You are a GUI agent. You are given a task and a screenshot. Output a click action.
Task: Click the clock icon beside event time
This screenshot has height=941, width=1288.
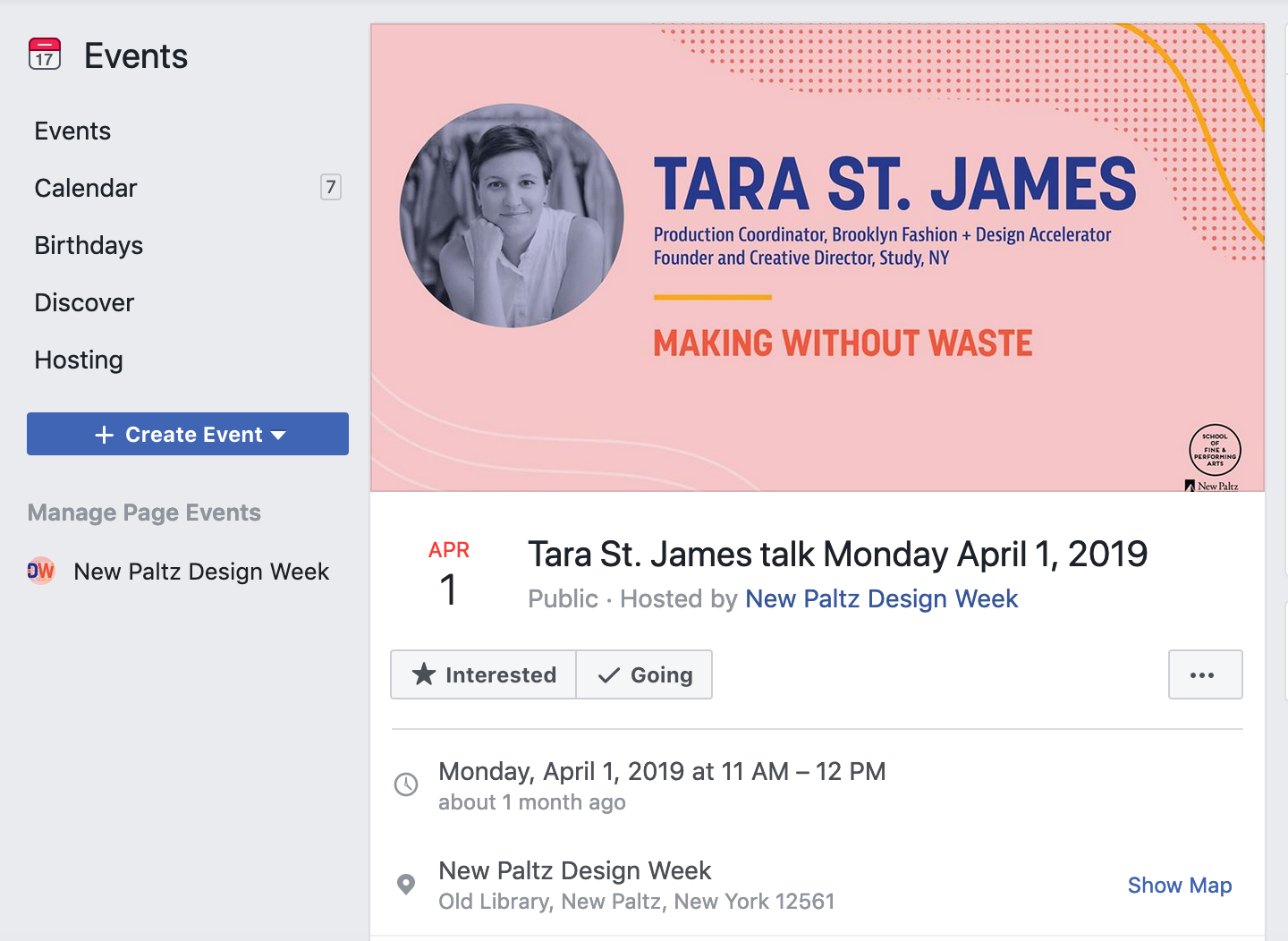pos(406,784)
